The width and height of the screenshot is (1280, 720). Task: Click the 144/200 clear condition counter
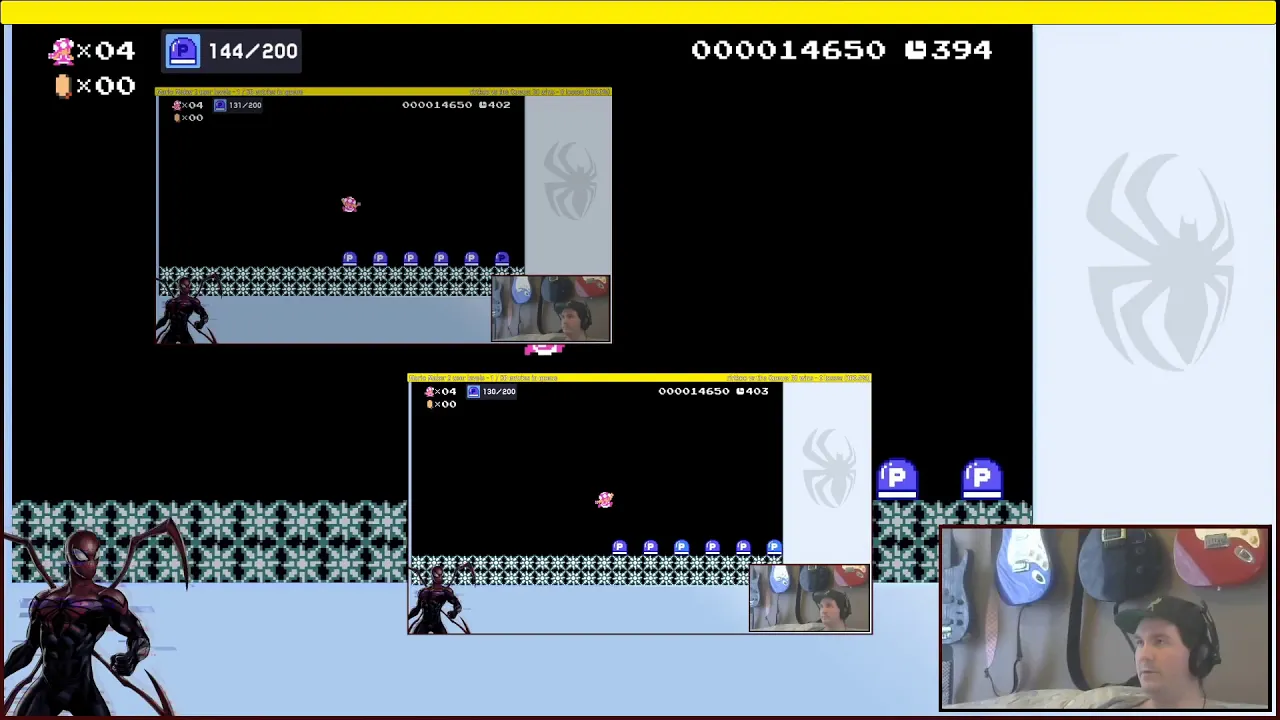coord(252,51)
